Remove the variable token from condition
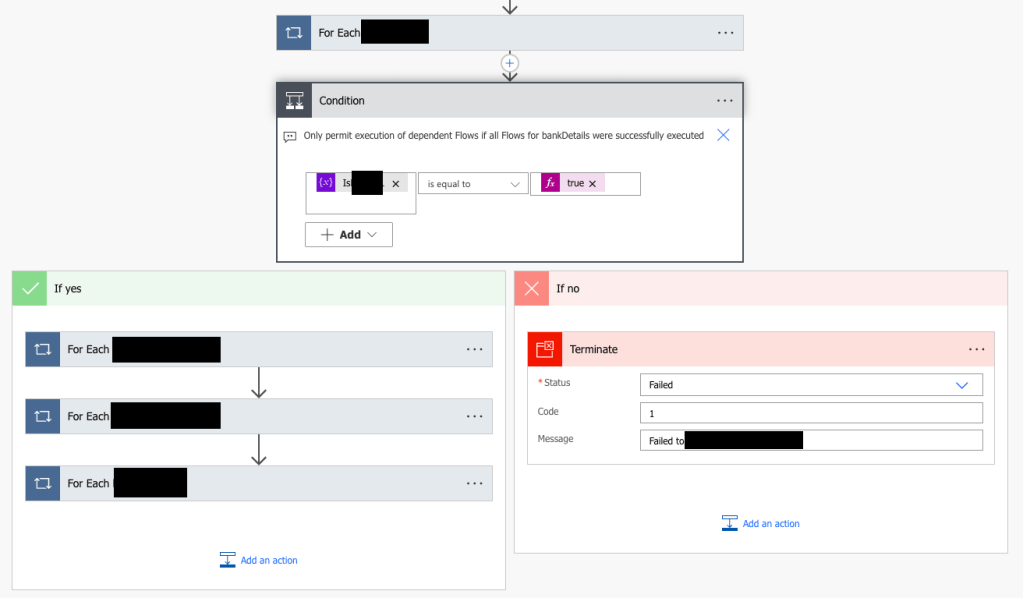1023x598 pixels. (396, 184)
